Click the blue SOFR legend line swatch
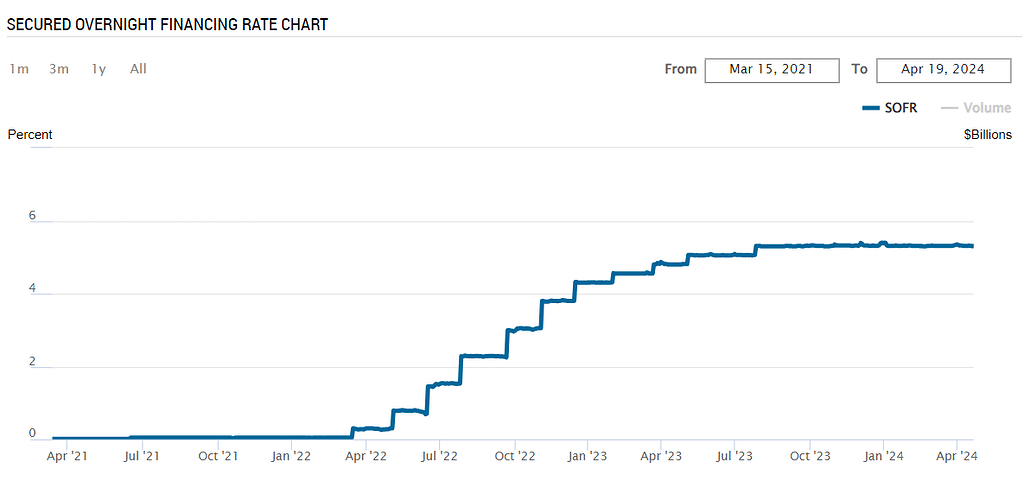The width and height of the screenshot is (1024, 481). pos(870,108)
